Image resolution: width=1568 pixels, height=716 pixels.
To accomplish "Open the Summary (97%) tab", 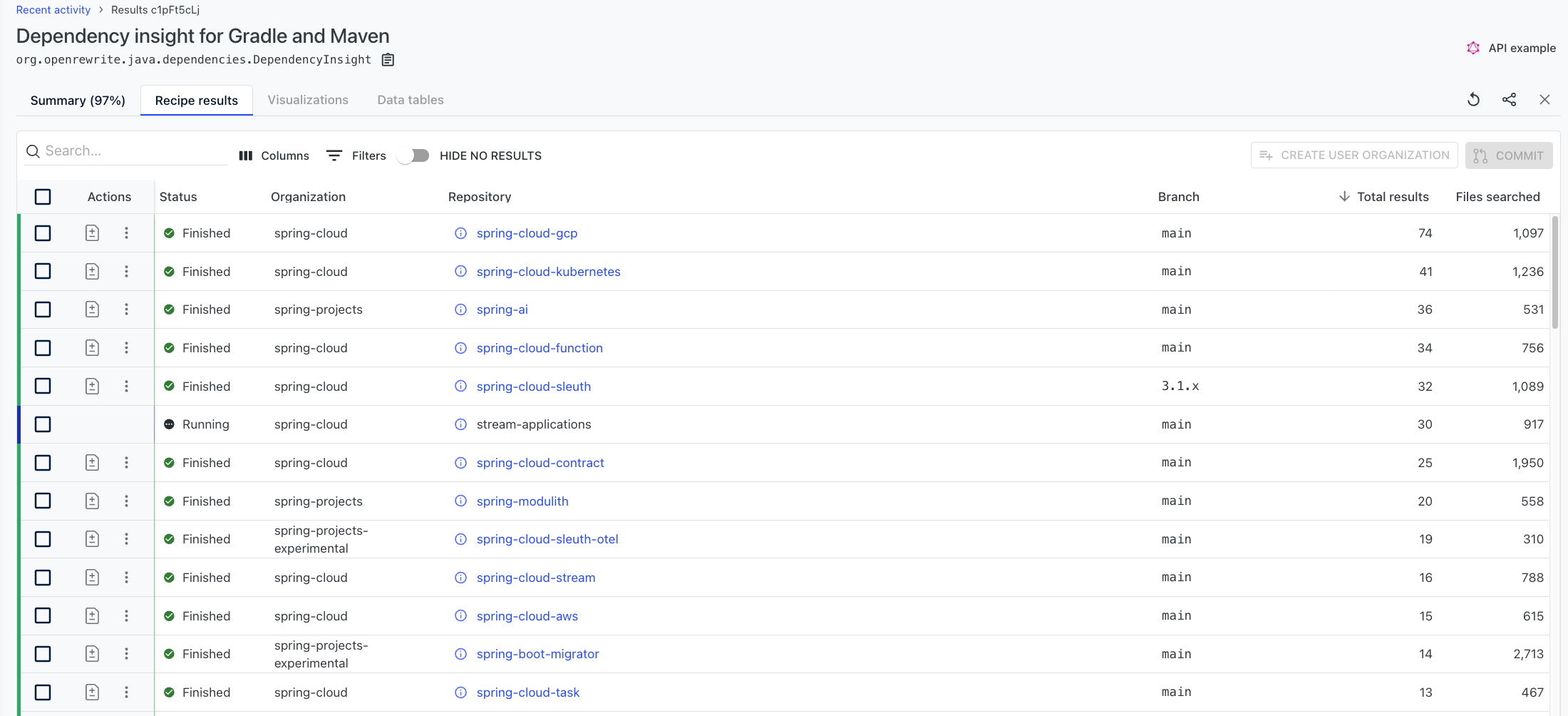I will (78, 101).
